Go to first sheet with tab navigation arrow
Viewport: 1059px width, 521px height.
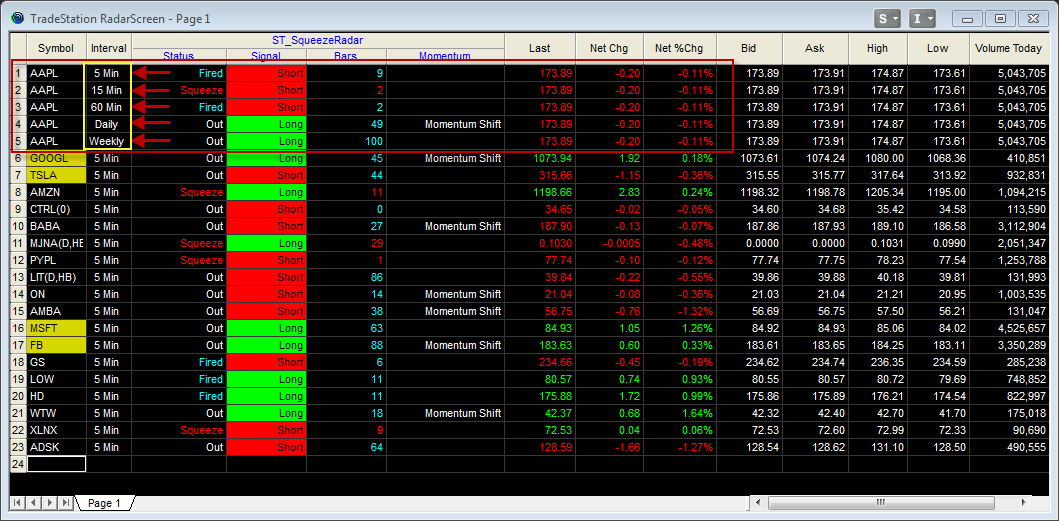click(18, 503)
